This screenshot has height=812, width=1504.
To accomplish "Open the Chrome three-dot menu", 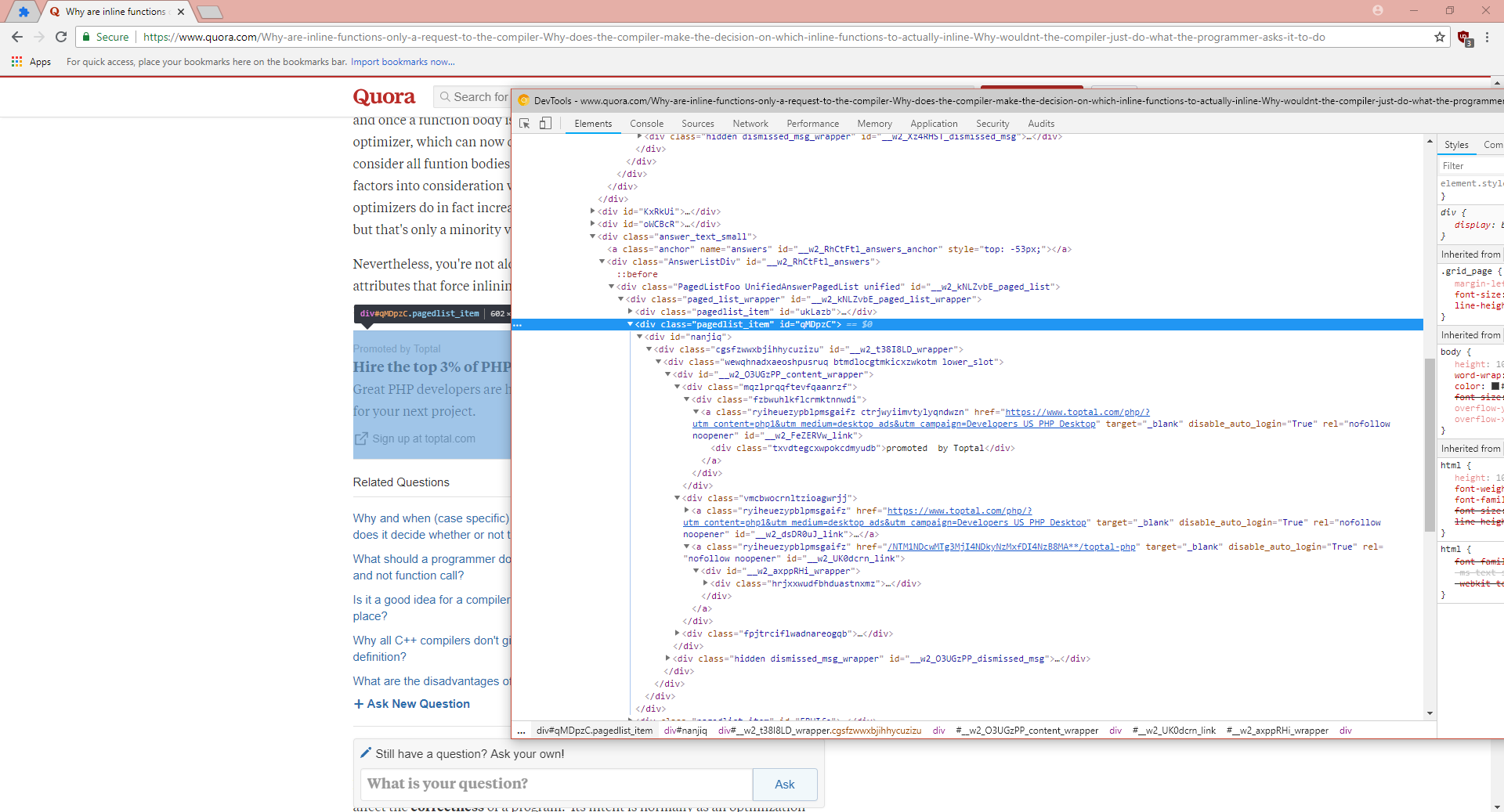I will click(x=1487, y=37).
